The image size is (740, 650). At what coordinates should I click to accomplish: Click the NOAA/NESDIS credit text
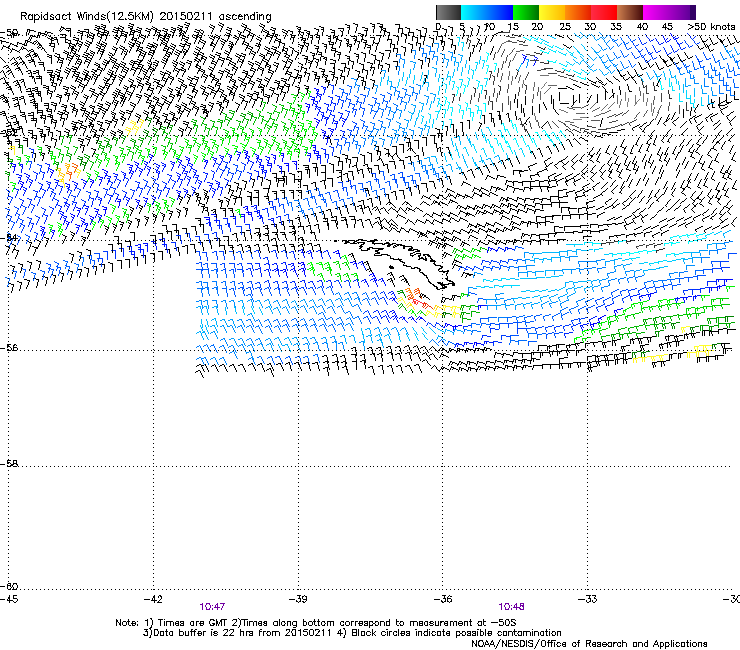pyautogui.click(x=589, y=644)
